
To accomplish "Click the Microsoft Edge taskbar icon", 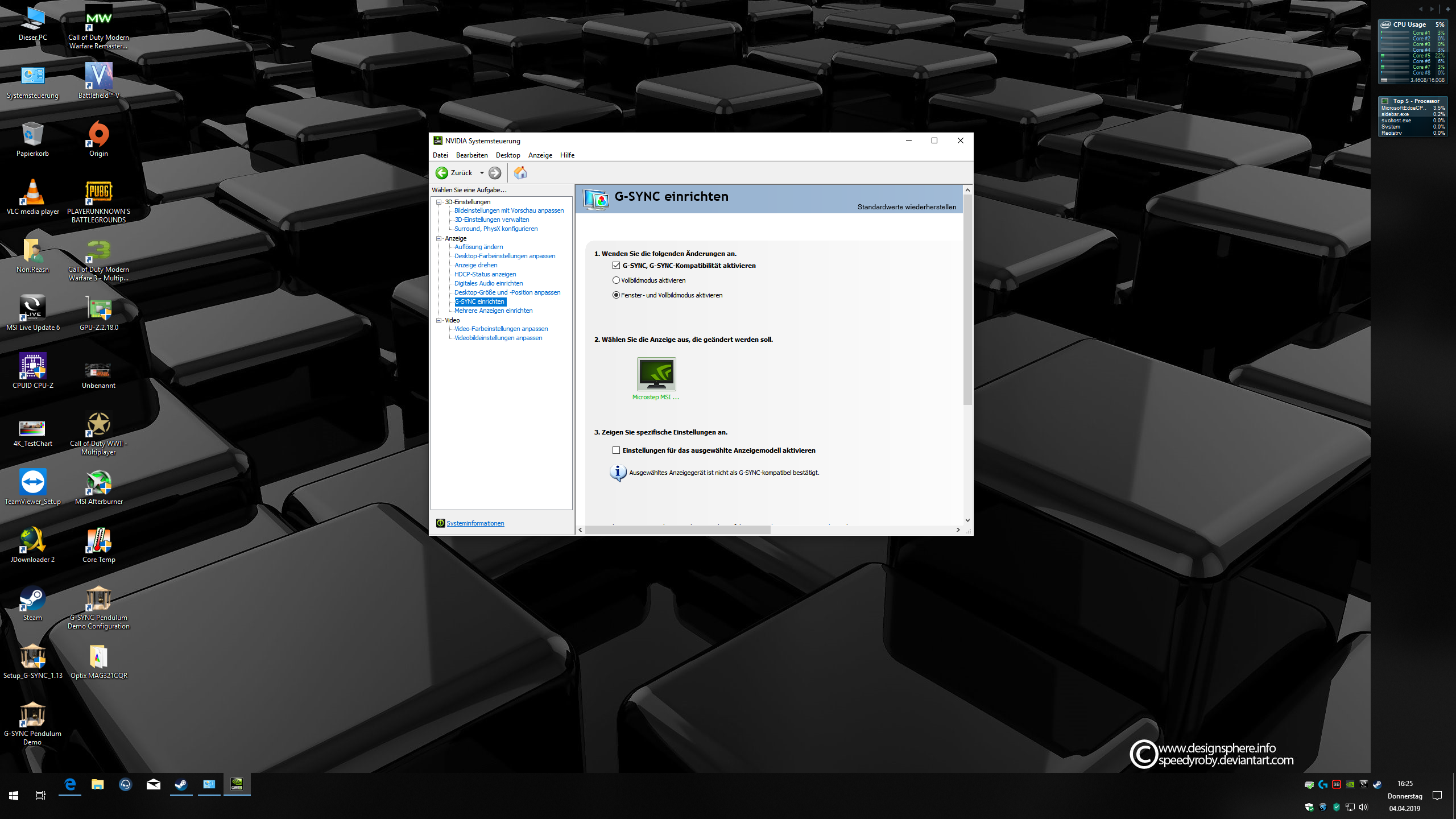I will (x=70, y=785).
